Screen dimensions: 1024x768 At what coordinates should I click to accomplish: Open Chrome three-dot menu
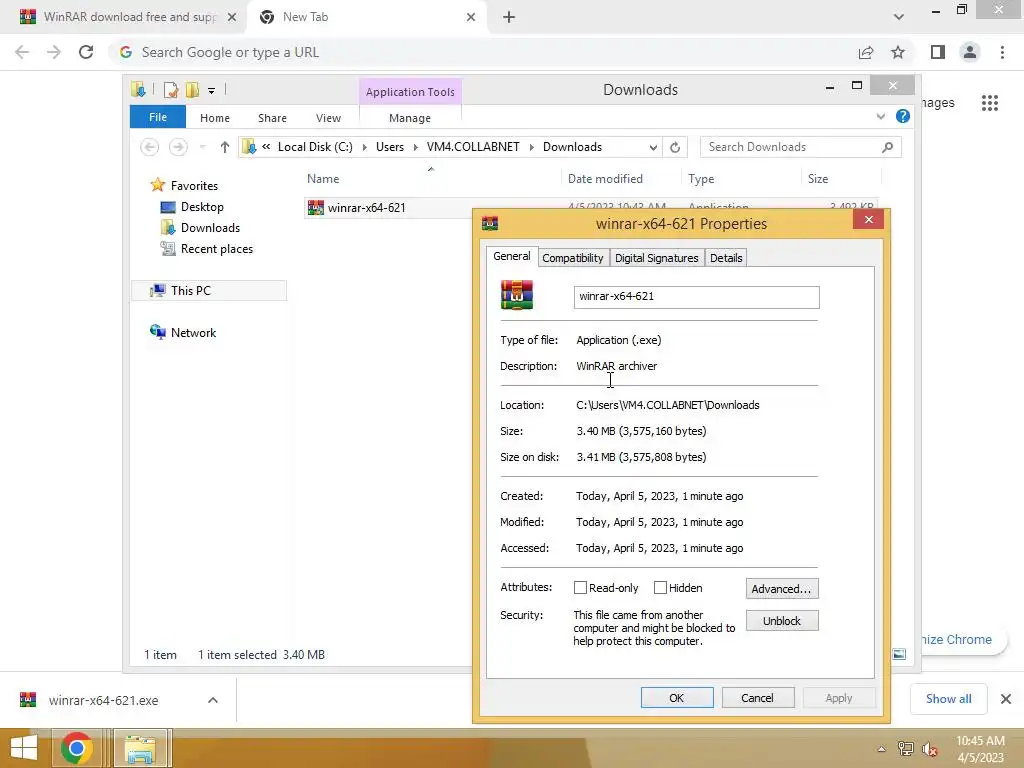click(x=1002, y=52)
